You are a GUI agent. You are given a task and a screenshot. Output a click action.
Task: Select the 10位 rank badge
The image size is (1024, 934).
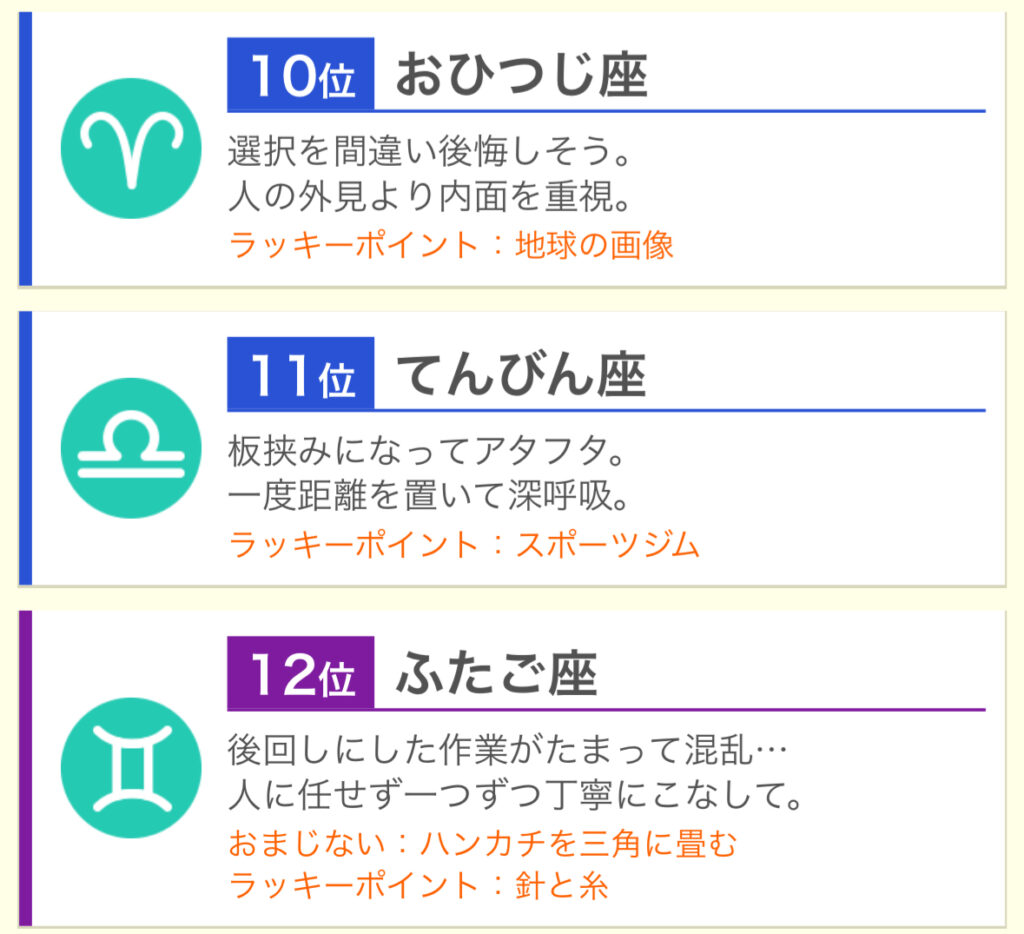pyautogui.click(x=300, y=74)
